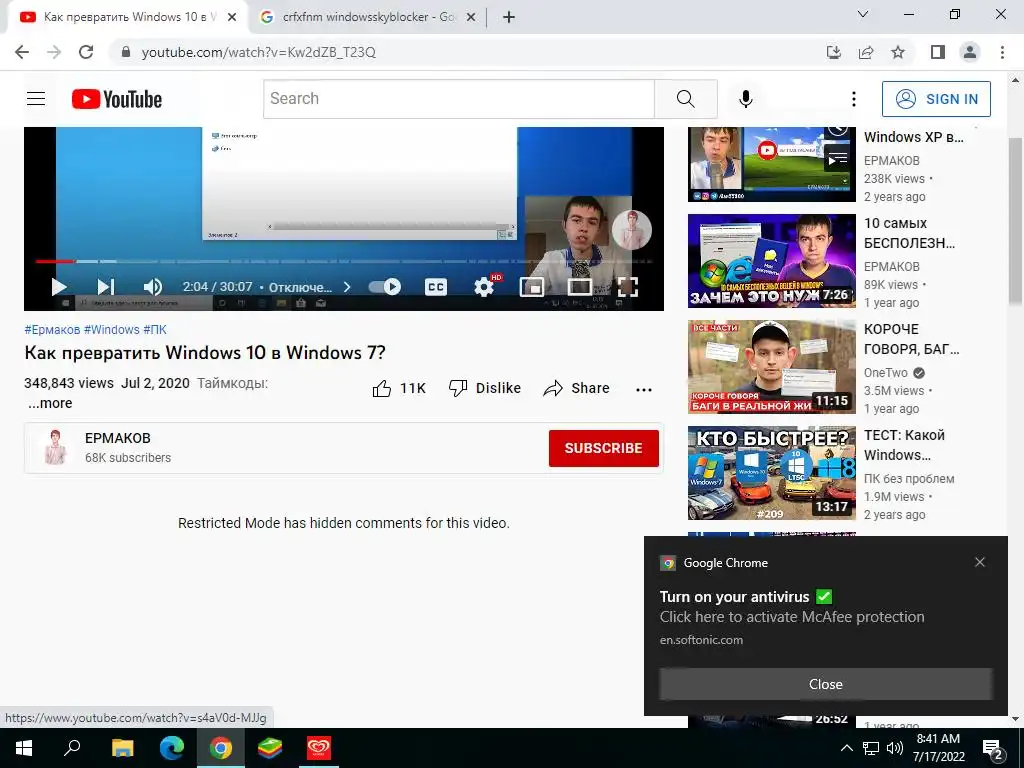Viewport: 1024px width, 768px height.
Task: Open the 10 самых БЕСПОЛЕЗН video thumbnail
Action: point(771,261)
